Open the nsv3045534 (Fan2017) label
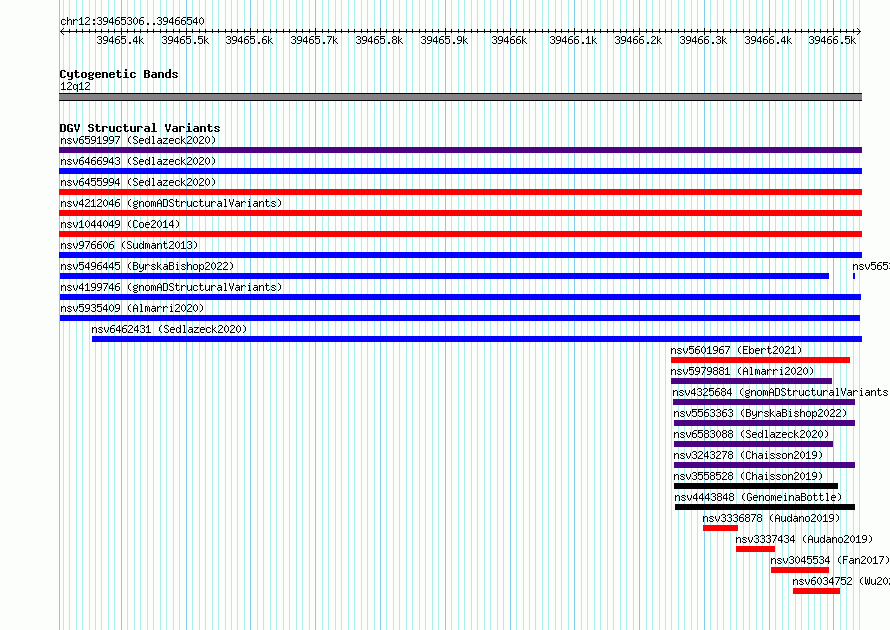 [830, 560]
